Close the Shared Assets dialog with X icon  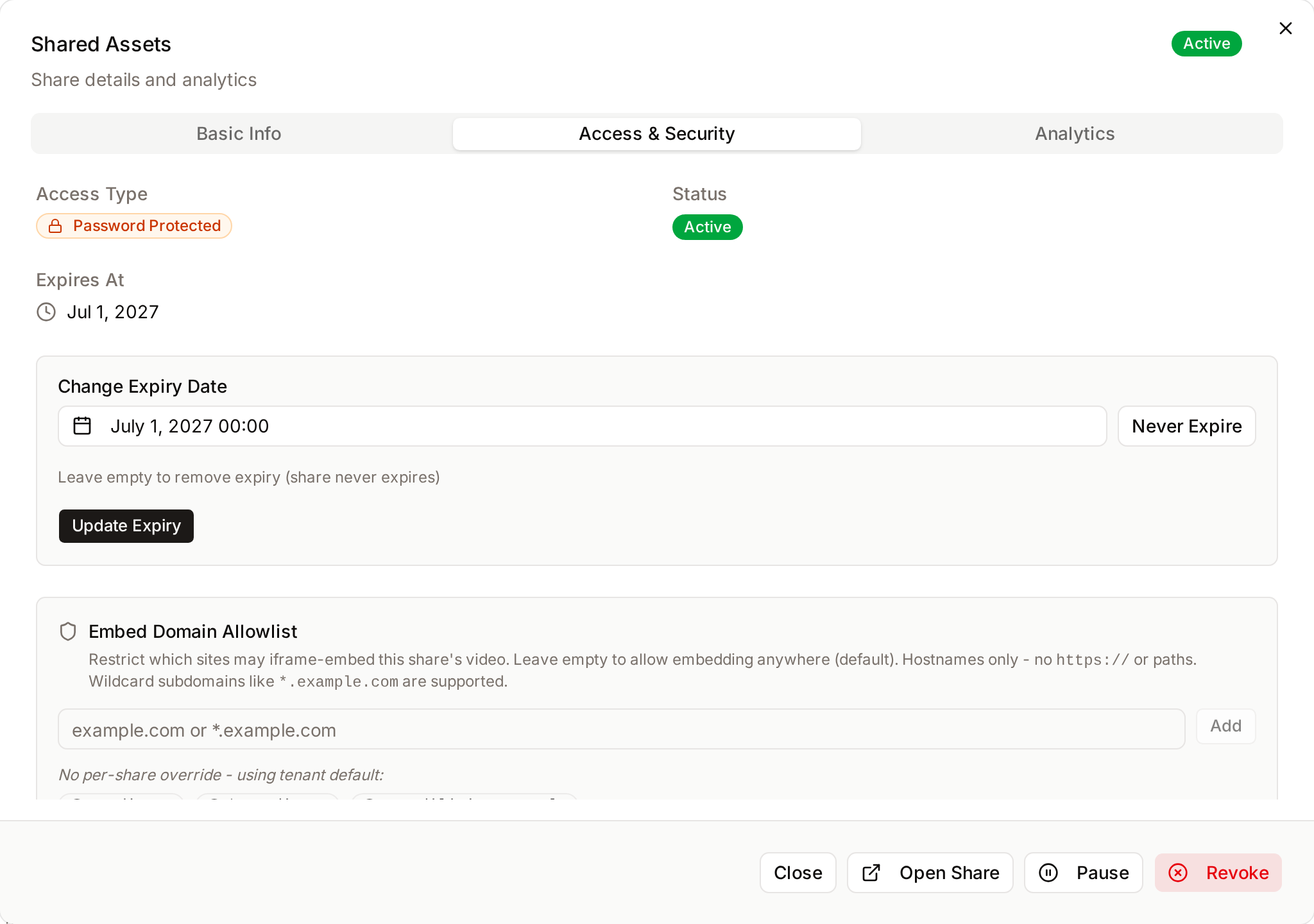coord(1285,28)
